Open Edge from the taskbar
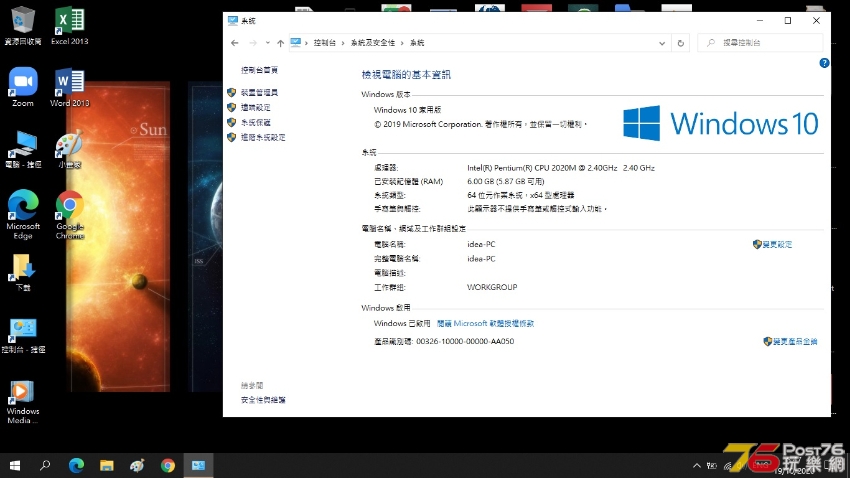 click(76, 465)
